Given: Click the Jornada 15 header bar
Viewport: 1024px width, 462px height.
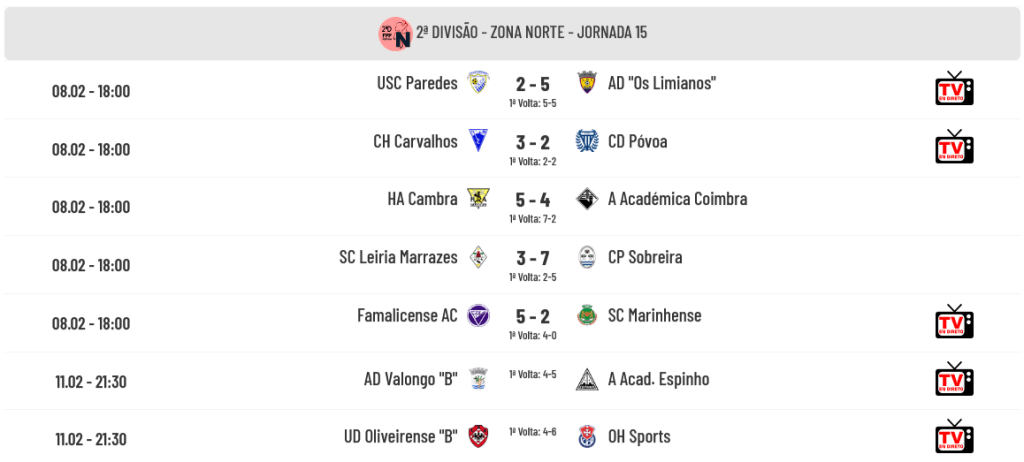Looking at the screenshot, I should (512, 33).
